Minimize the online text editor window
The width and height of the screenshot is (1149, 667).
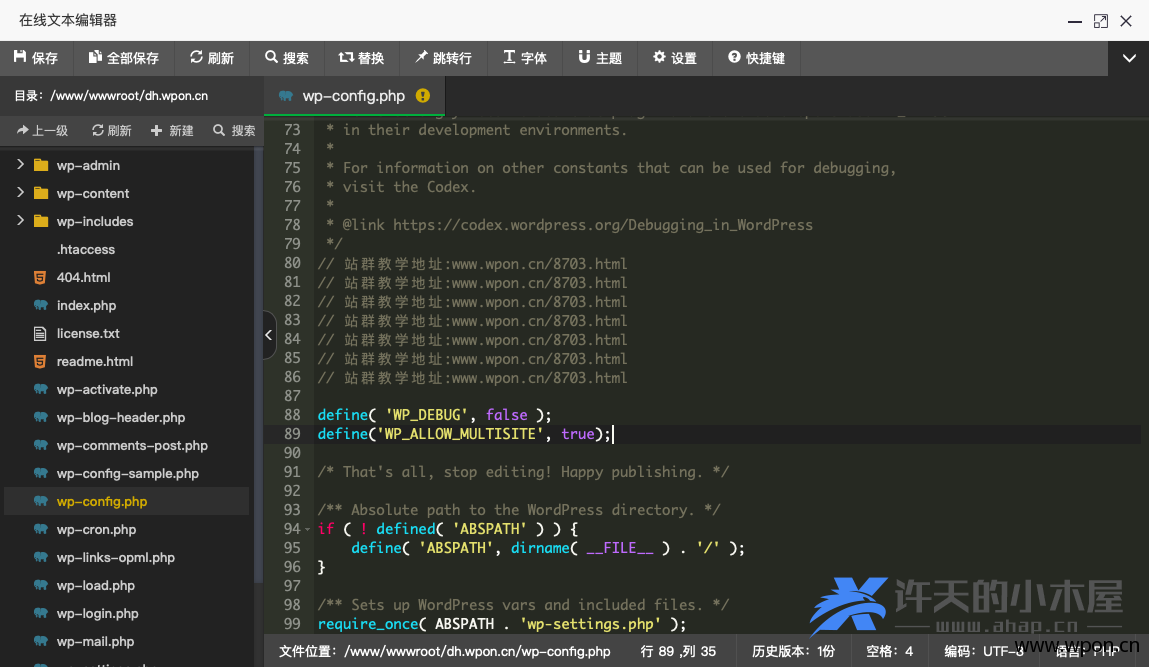1074,22
